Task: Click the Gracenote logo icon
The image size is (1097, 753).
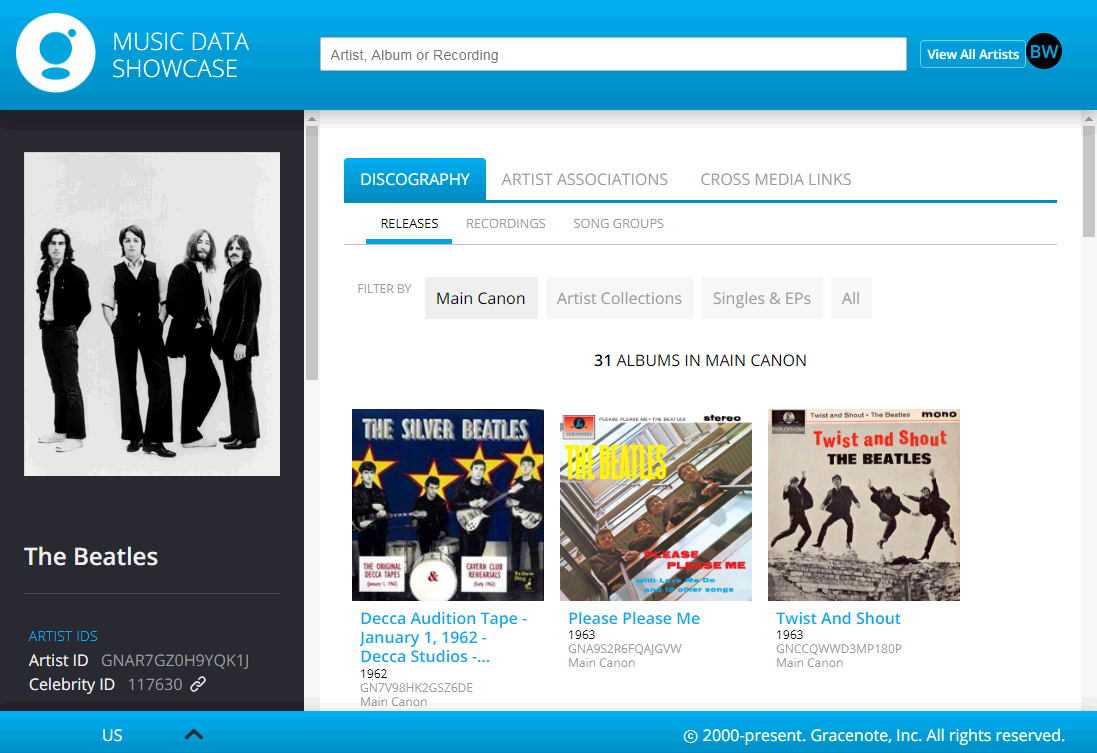Action: 56,54
